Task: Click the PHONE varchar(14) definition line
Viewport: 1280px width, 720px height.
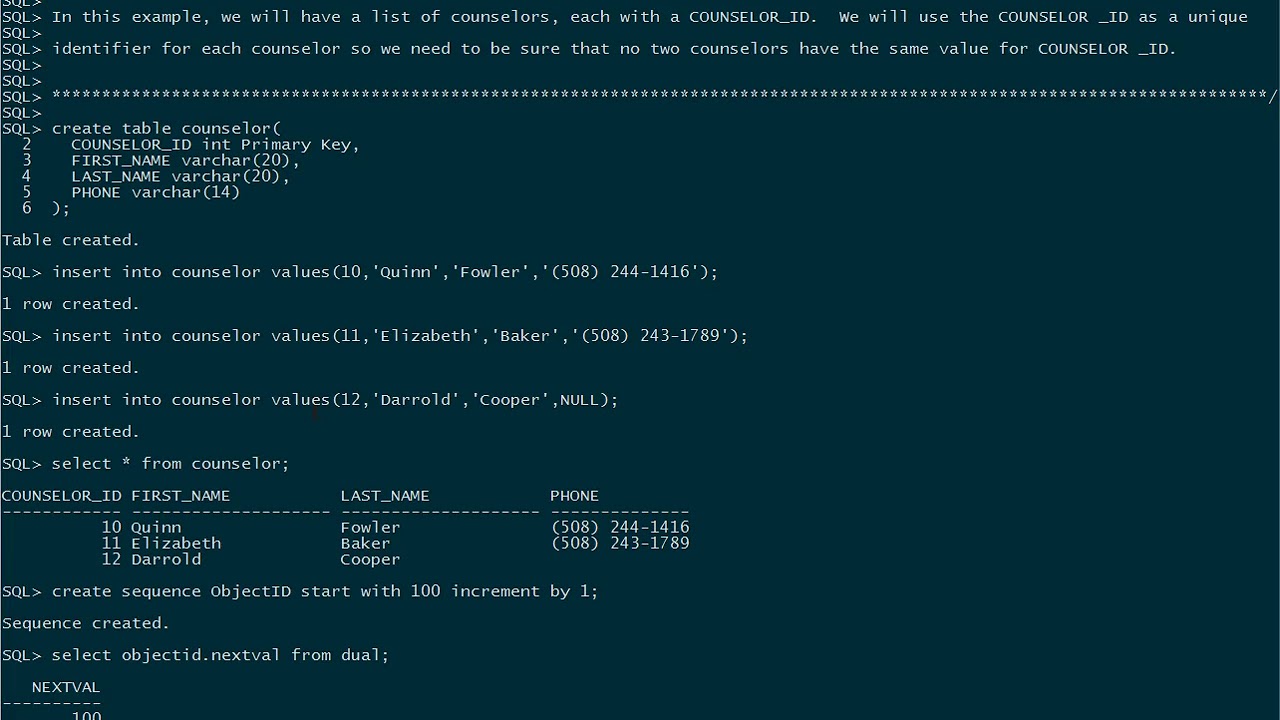Action: 155,192
